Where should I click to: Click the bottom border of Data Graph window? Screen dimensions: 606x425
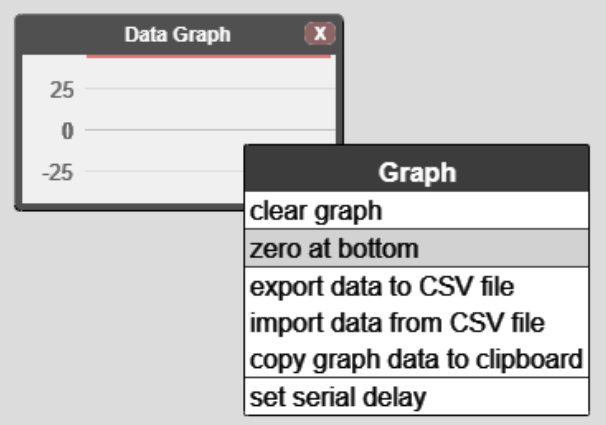pyautogui.click(x=130, y=208)
